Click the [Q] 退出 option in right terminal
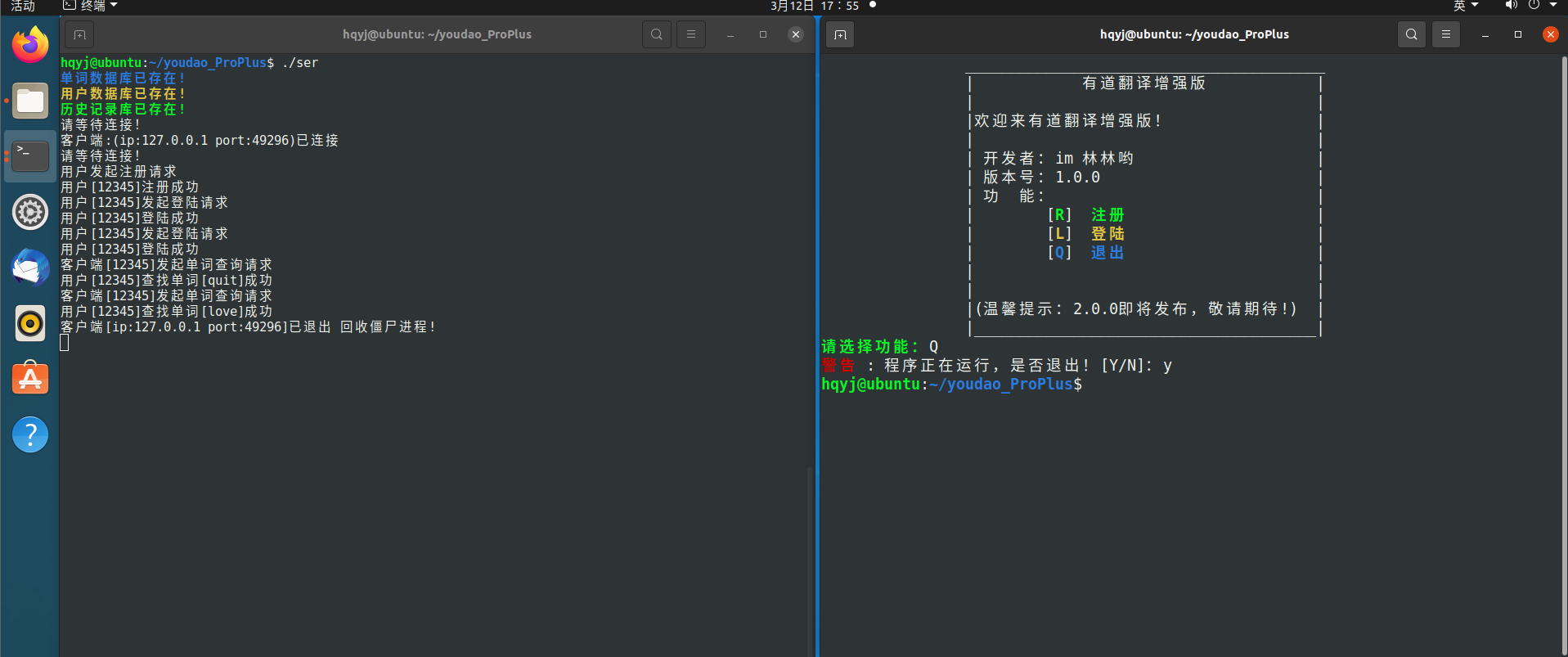The height and width of the screenshot is (657, 1568). (x=1086, y=252)
